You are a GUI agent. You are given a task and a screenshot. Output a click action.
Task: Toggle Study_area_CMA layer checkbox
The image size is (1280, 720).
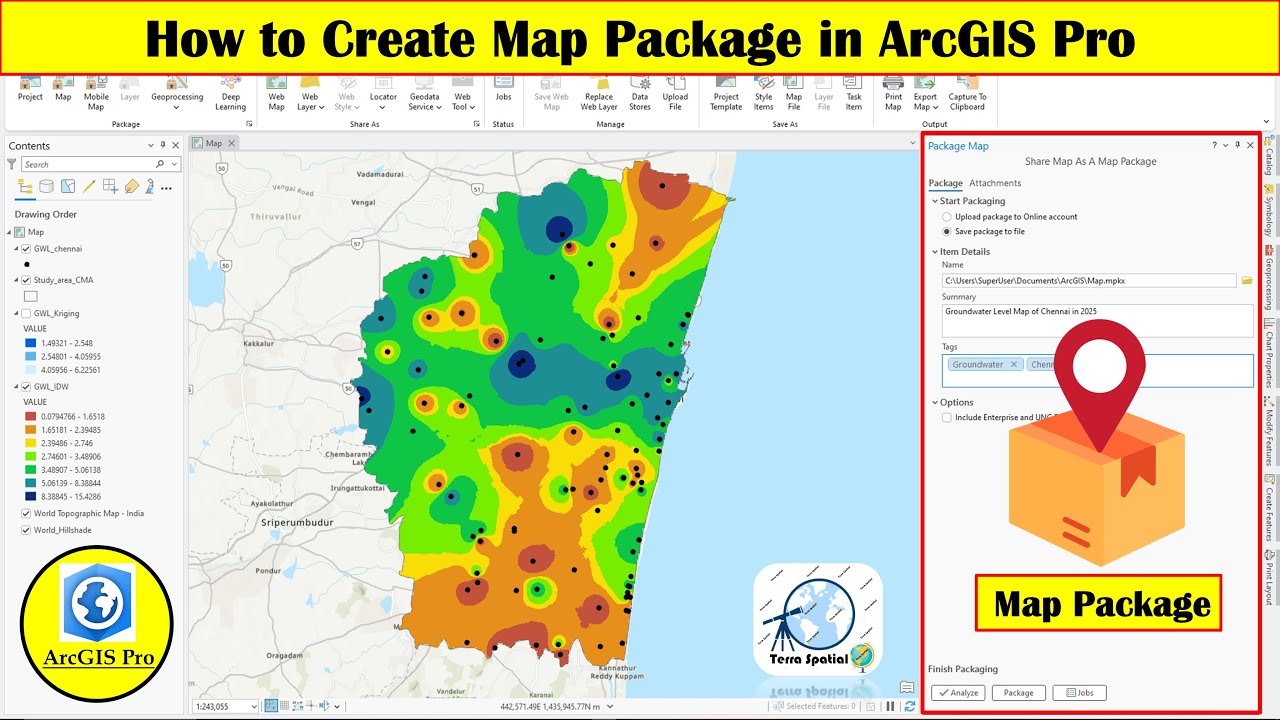[x=26, y=280]
